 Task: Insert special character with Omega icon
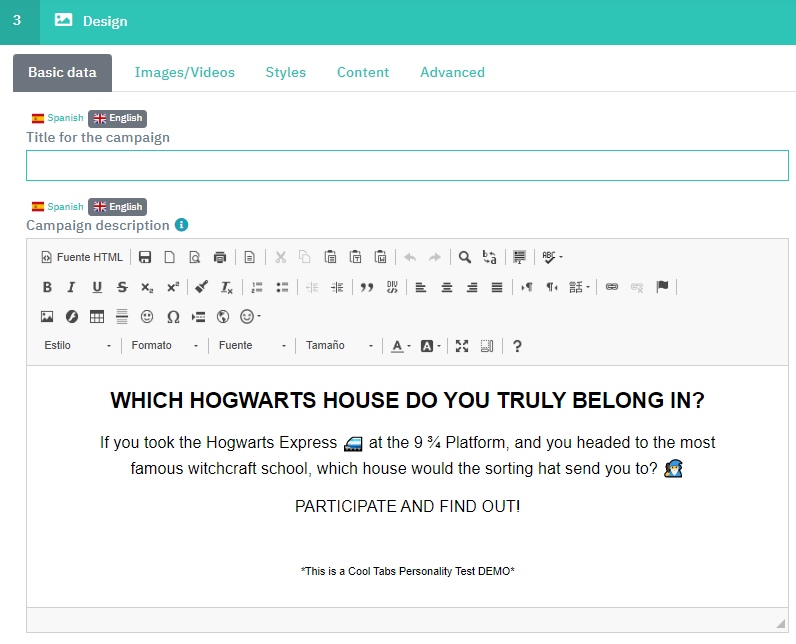coord(173,317)
